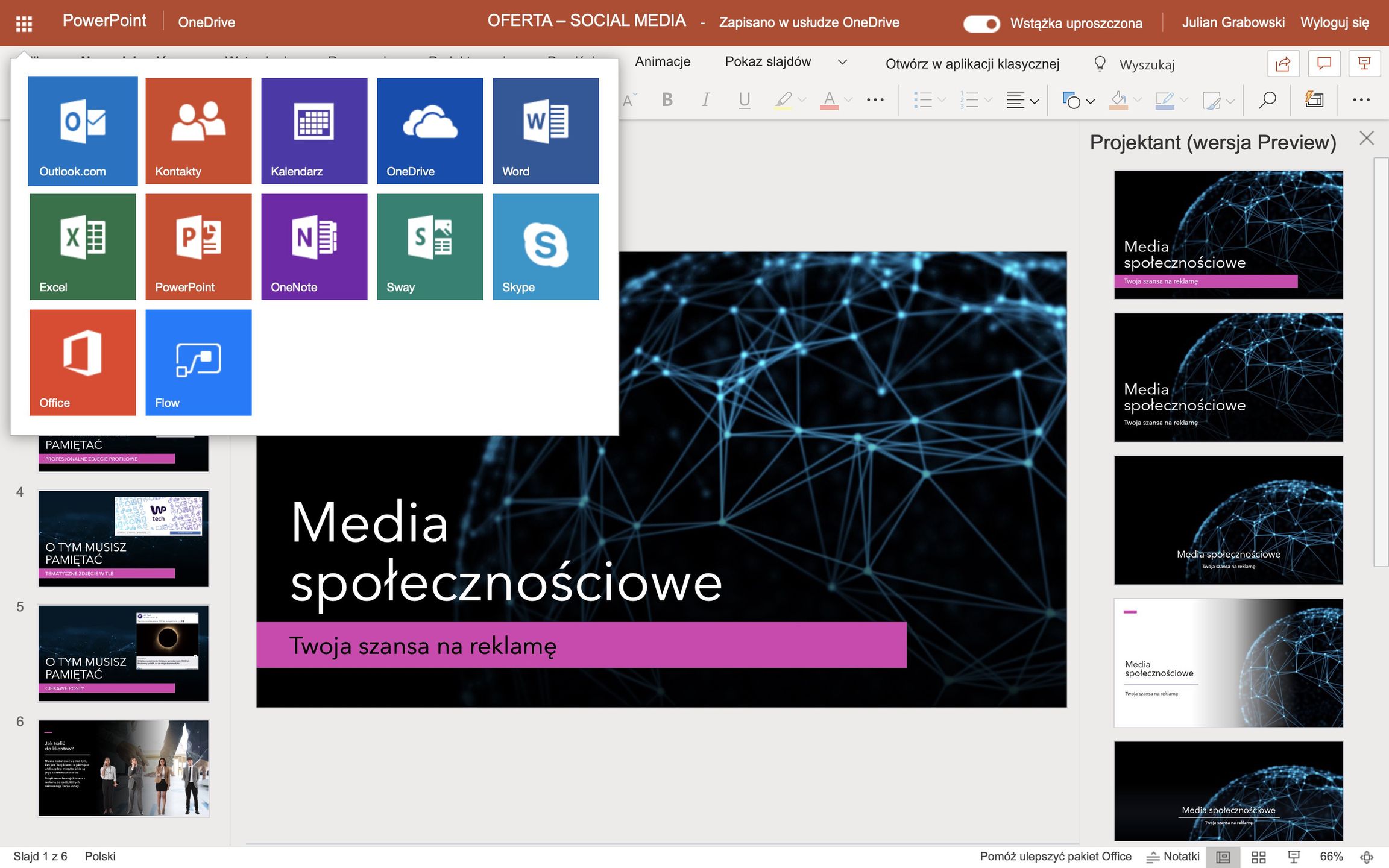
Task: Click Wyloguj się link
Action: click(x=1334, y=22)
